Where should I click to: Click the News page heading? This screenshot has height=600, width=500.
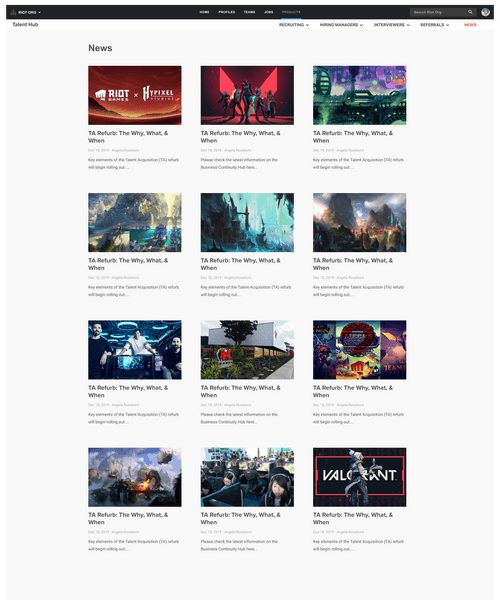(x=100, y=48)
